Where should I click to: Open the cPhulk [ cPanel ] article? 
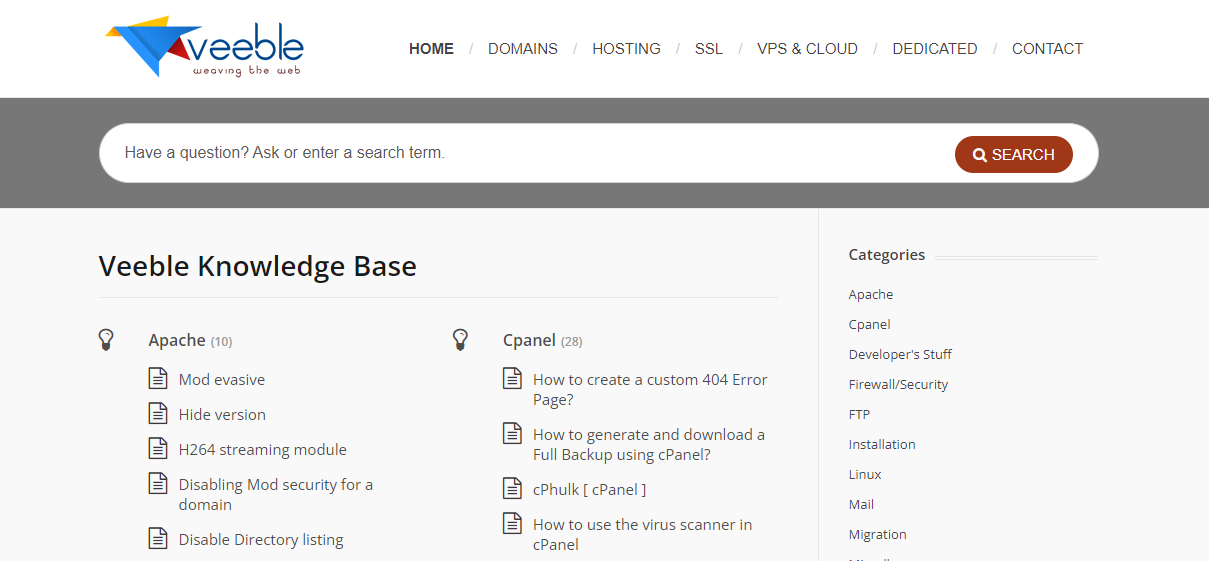point(589,490)
